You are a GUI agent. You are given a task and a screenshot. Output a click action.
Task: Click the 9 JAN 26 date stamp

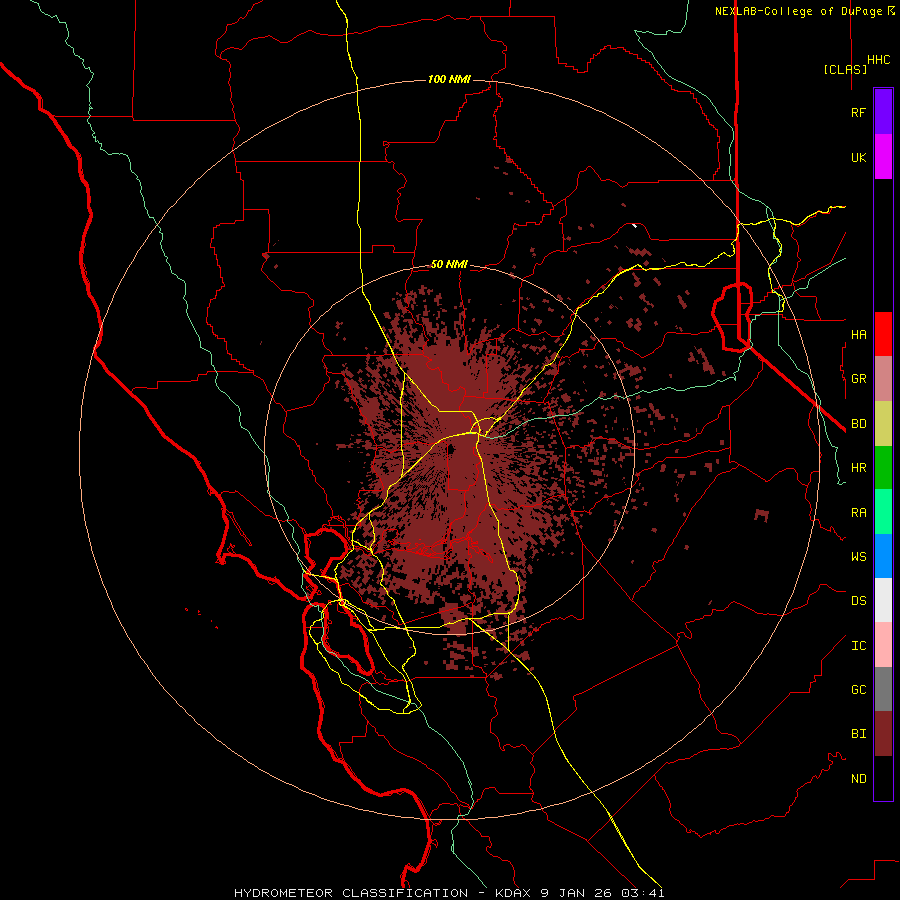tap(576, 893)
